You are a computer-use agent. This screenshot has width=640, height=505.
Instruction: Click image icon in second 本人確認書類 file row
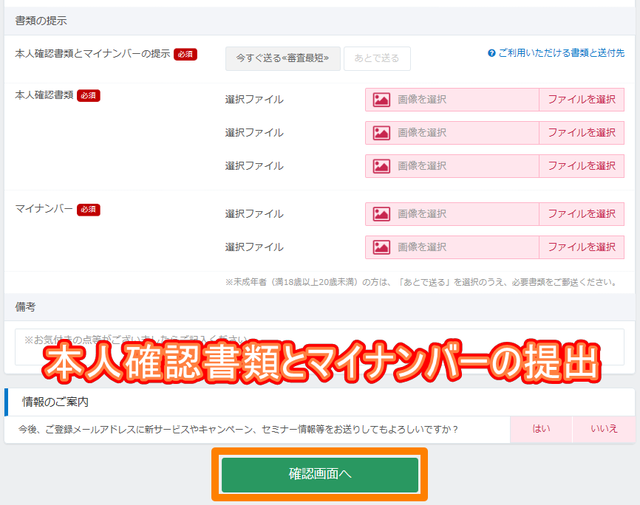pyautogui.click(x=381, y=133)
